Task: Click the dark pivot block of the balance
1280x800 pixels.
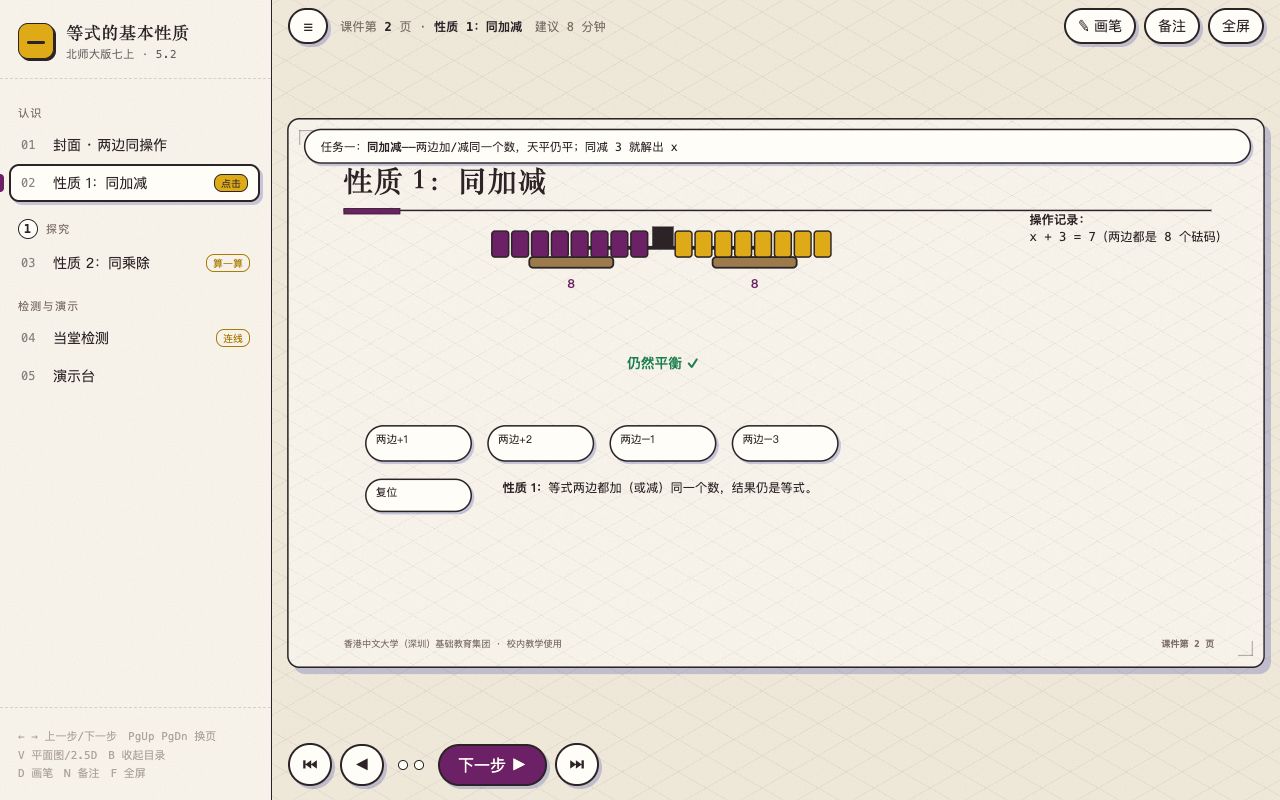Action: 663,237
